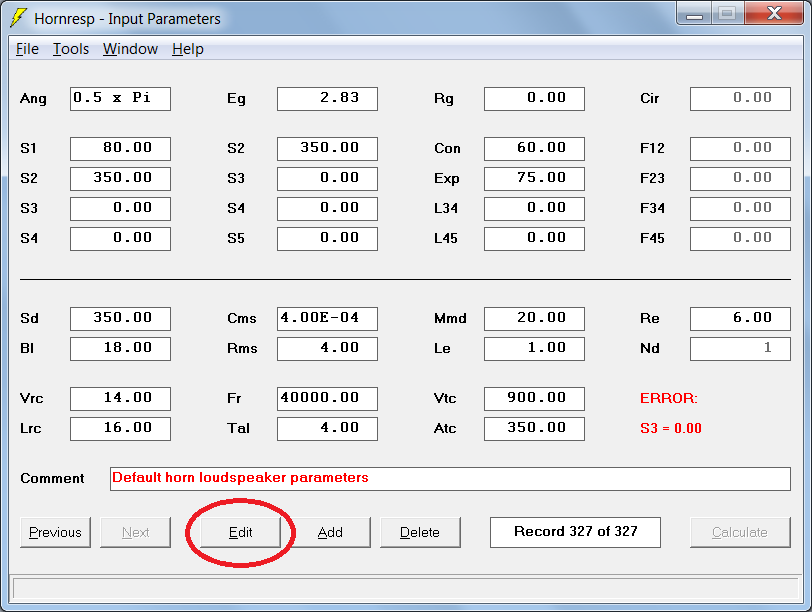Image resolution: width=812 pixels, height=612 pixels.
Task: Click the Comment text field
Action: pos(450,478)
